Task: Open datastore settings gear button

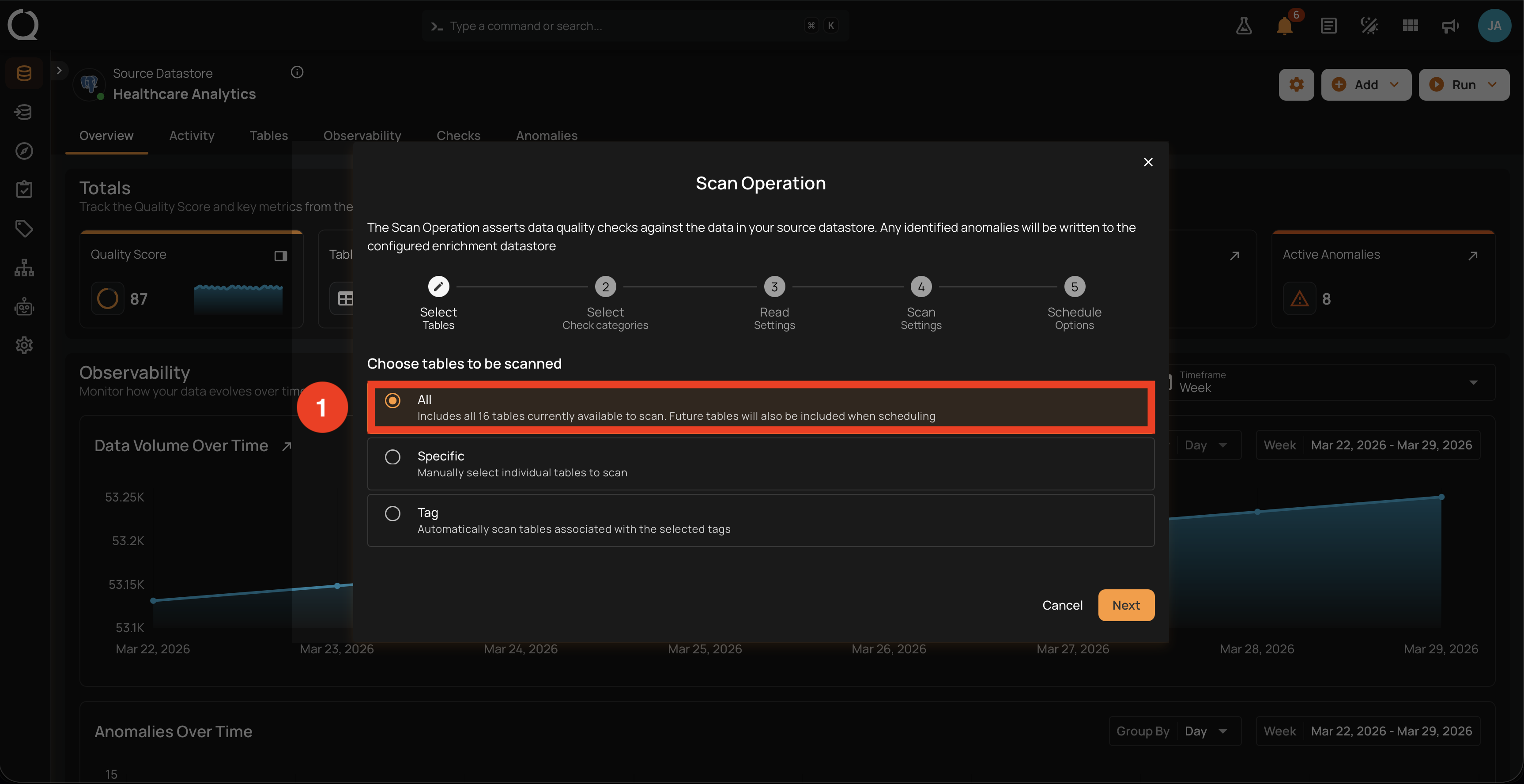Action: tap(1296, 85)
